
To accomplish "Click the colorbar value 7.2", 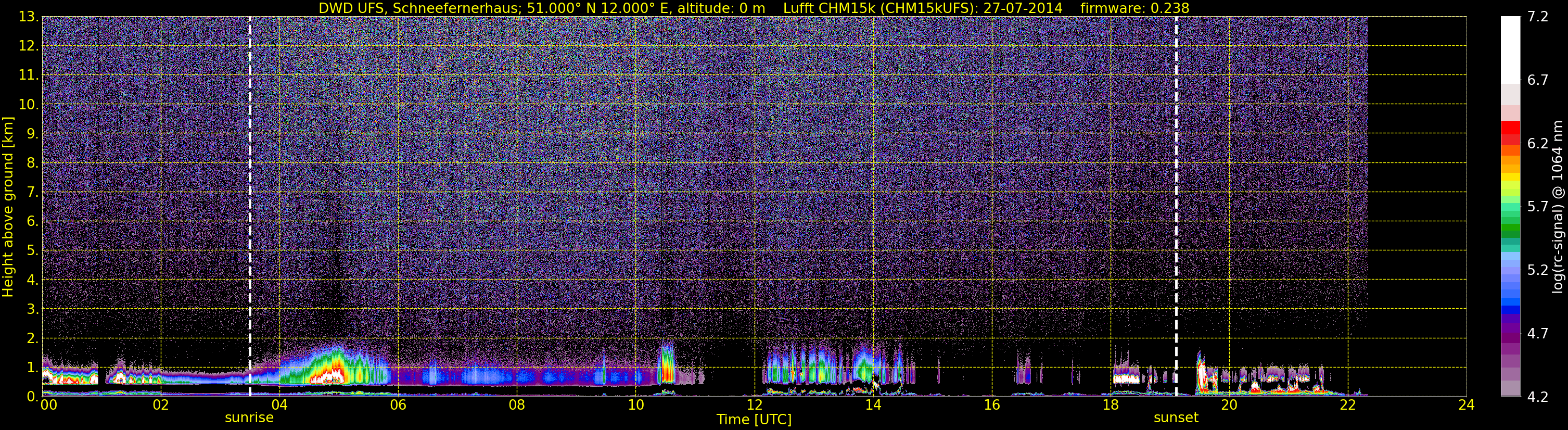I will (1538, 17).
